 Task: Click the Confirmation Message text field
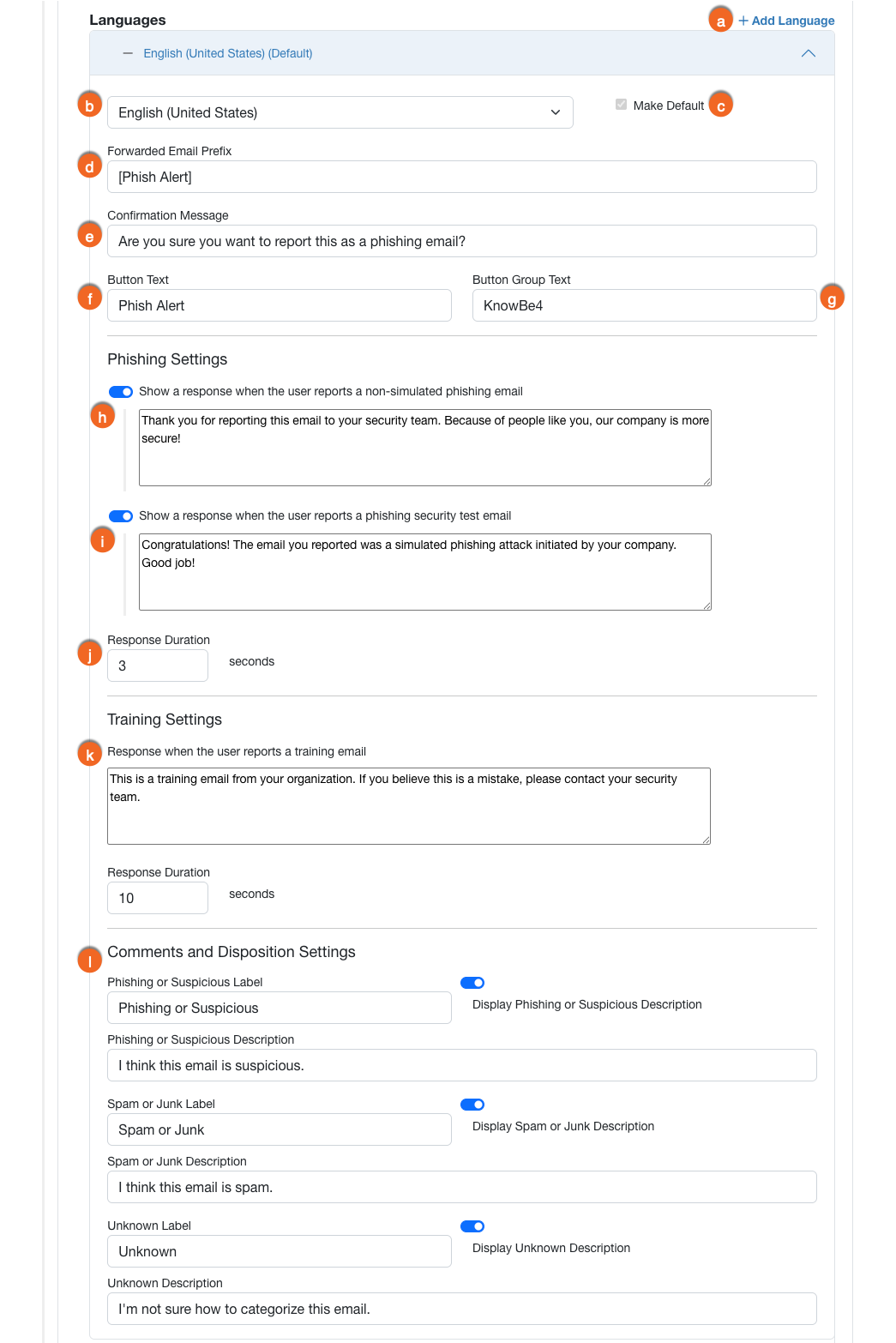(x=461, y=241)
